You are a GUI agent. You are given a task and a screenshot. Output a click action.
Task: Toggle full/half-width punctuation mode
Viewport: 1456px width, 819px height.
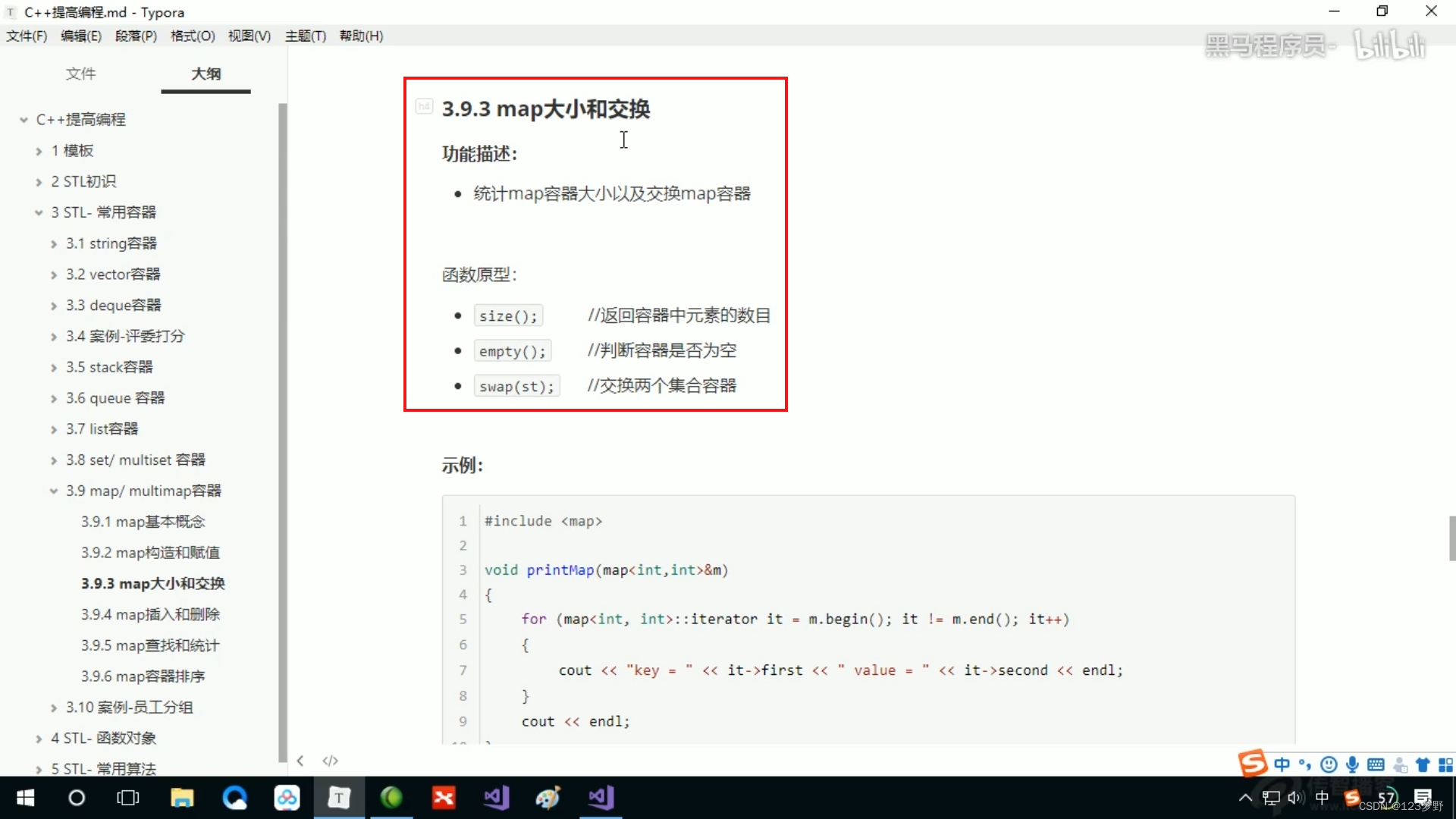[1305, 764]
